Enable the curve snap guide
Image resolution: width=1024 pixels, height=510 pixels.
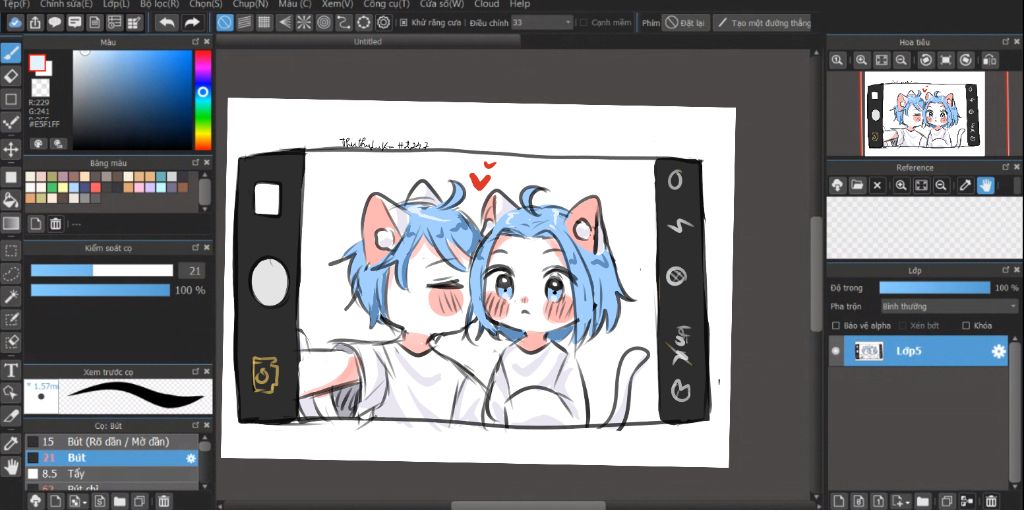click(x=344, y=23)
